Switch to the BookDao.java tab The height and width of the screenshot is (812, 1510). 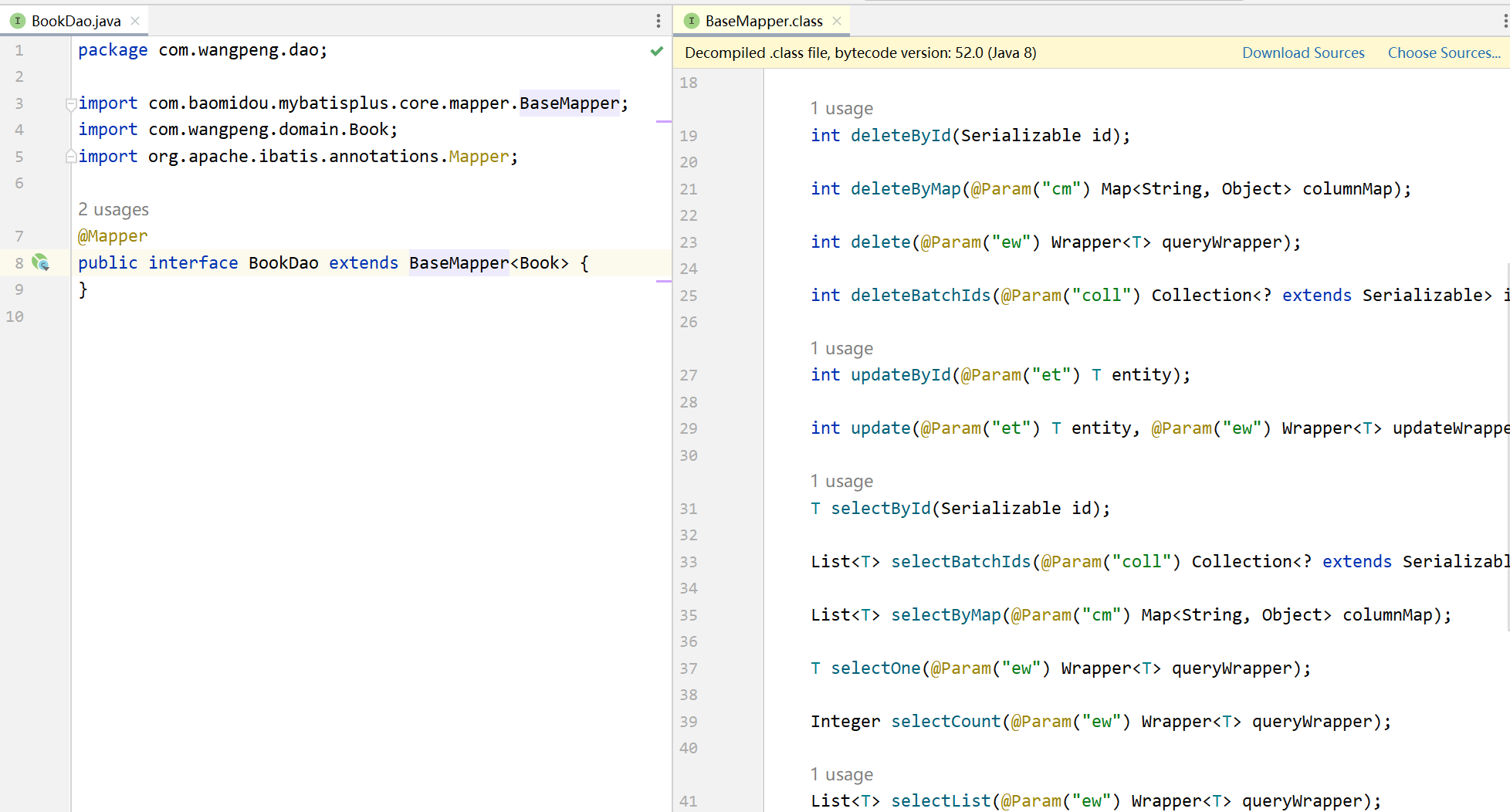tap(76, 21)
